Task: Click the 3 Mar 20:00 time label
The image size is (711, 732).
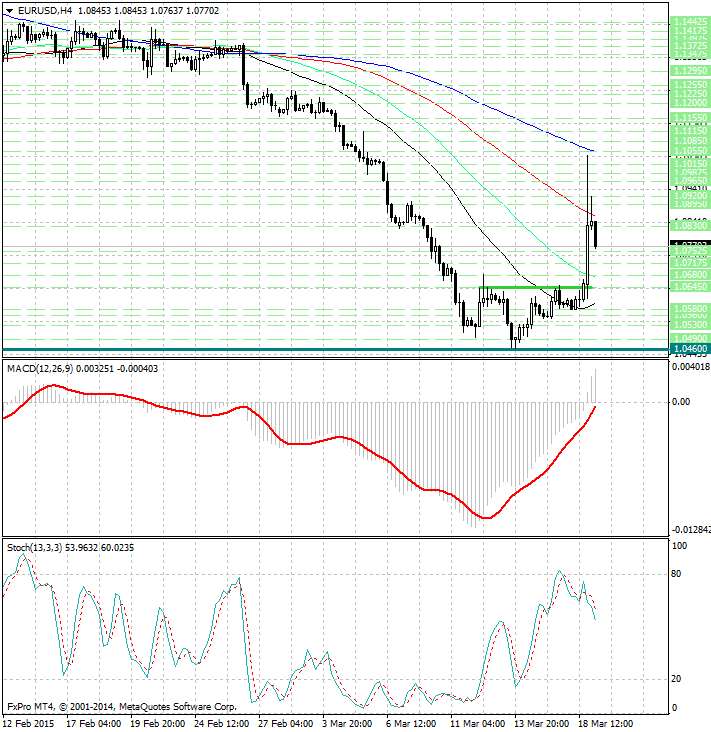Action: [347, 724]
